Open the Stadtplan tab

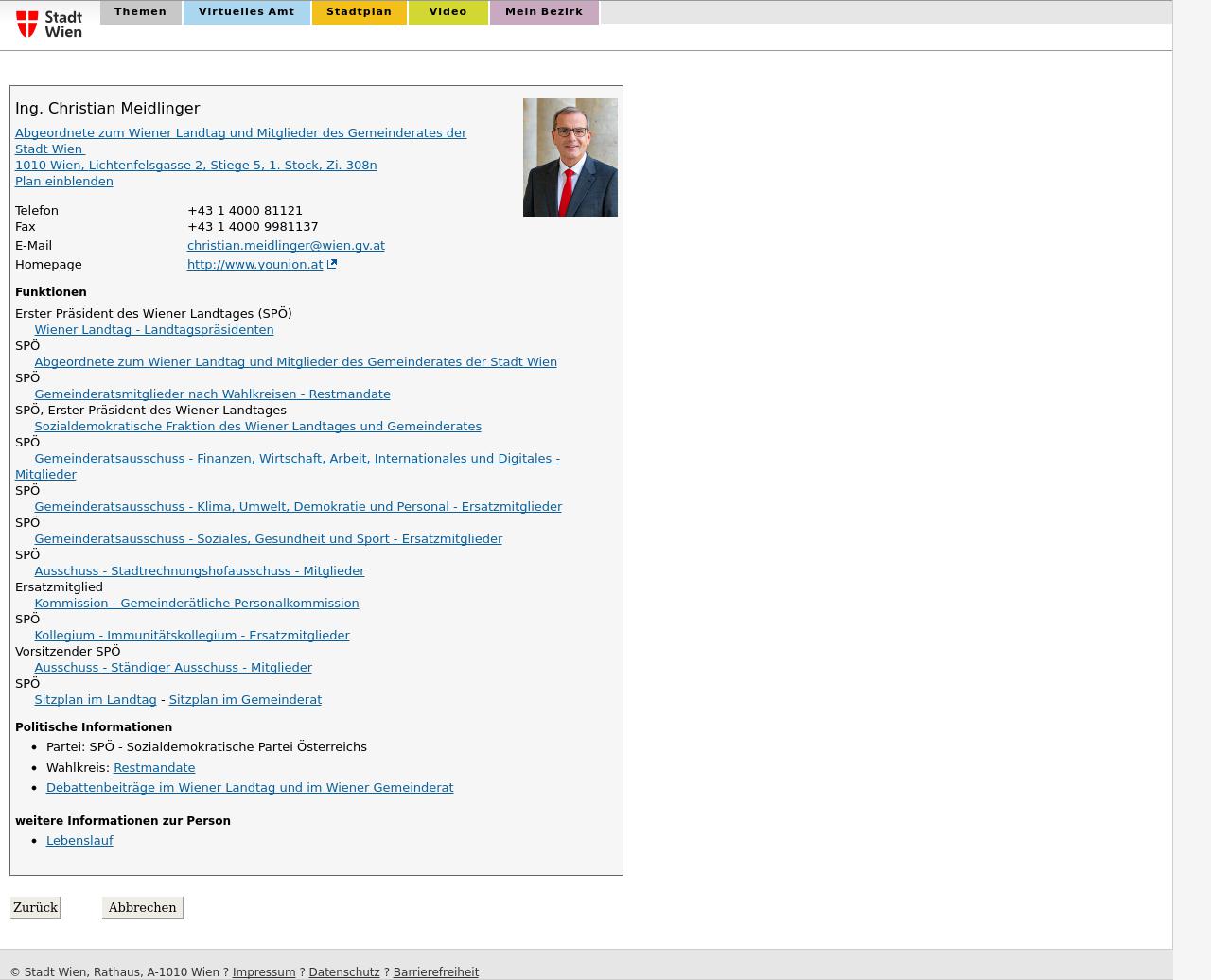(x=359, y=12)
